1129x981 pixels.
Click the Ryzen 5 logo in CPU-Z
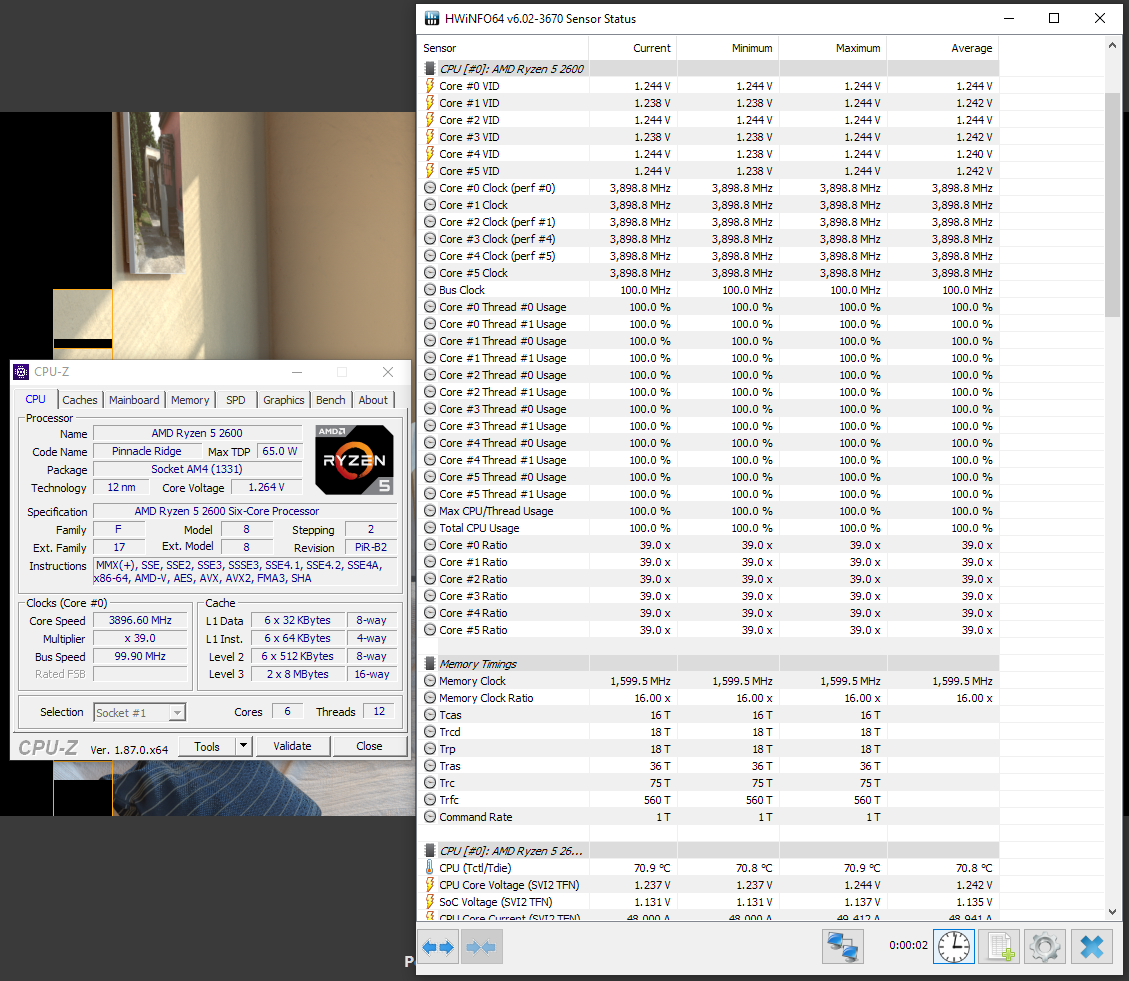(x=354, y=460)
